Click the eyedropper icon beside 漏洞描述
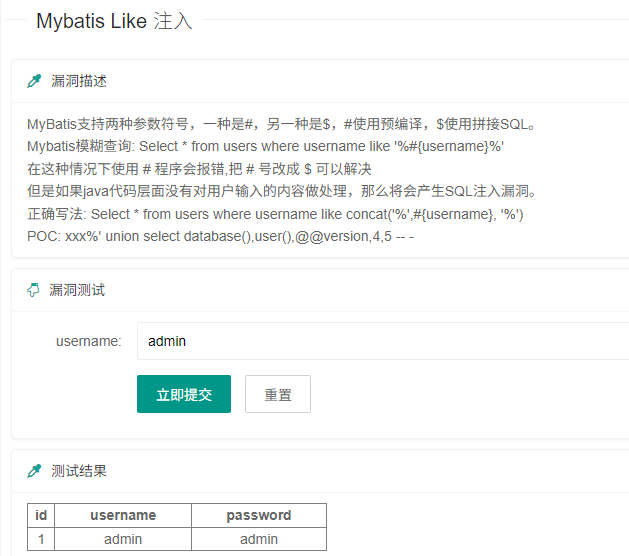Viewport: 629px width, 556px height. (x=34, y=80)
